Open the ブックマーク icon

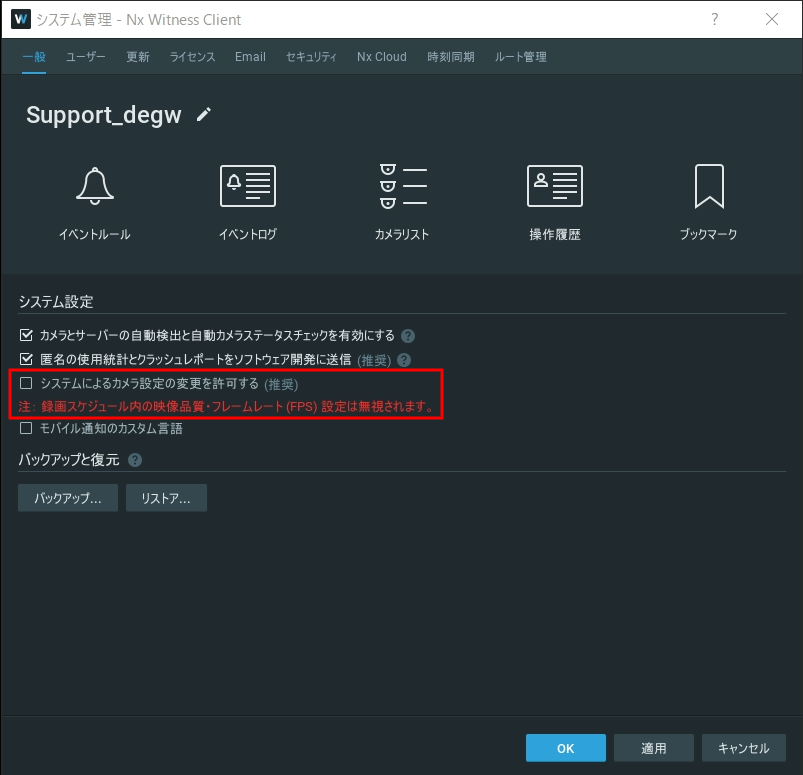[x=709, y=186]
